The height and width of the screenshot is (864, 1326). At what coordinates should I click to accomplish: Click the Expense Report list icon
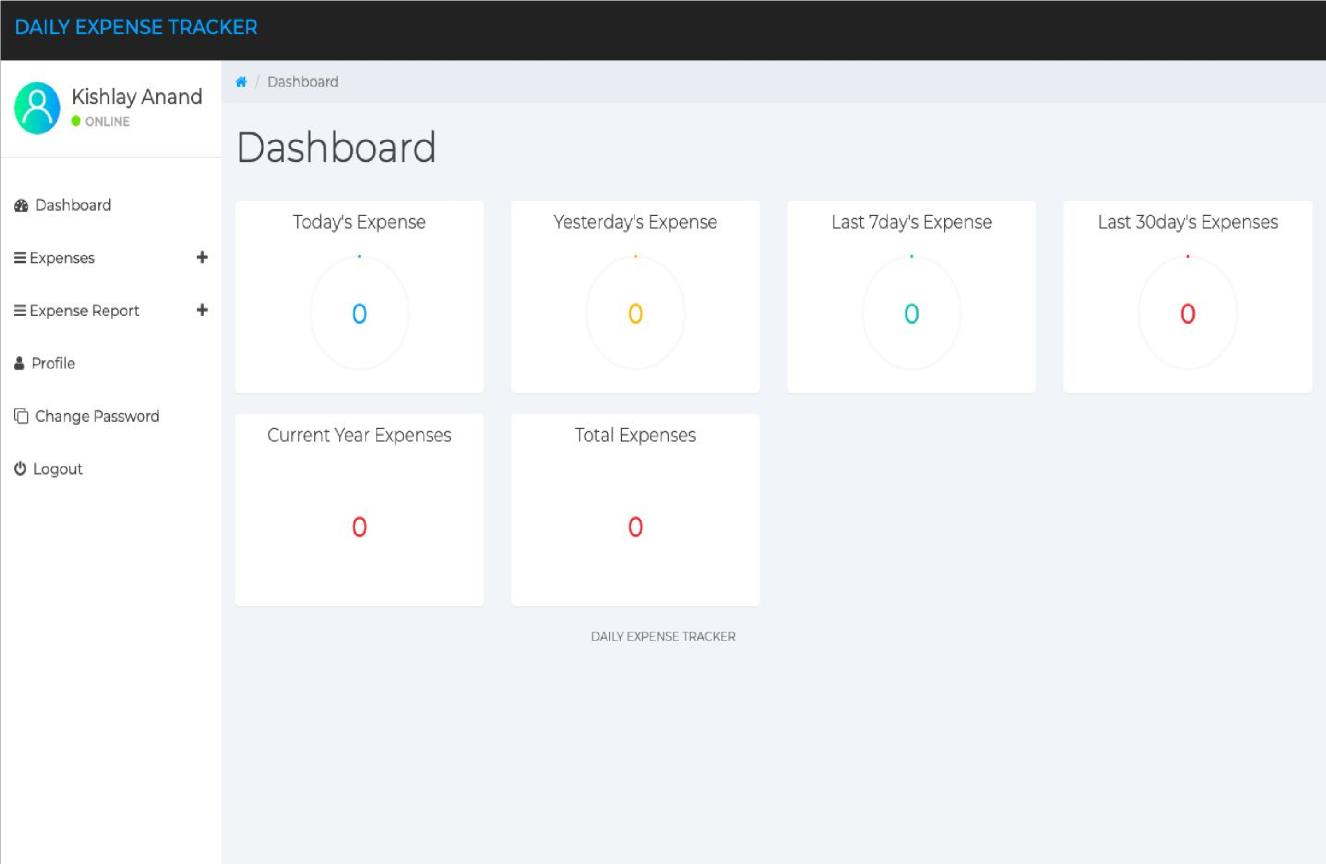(x=20, y=310)
